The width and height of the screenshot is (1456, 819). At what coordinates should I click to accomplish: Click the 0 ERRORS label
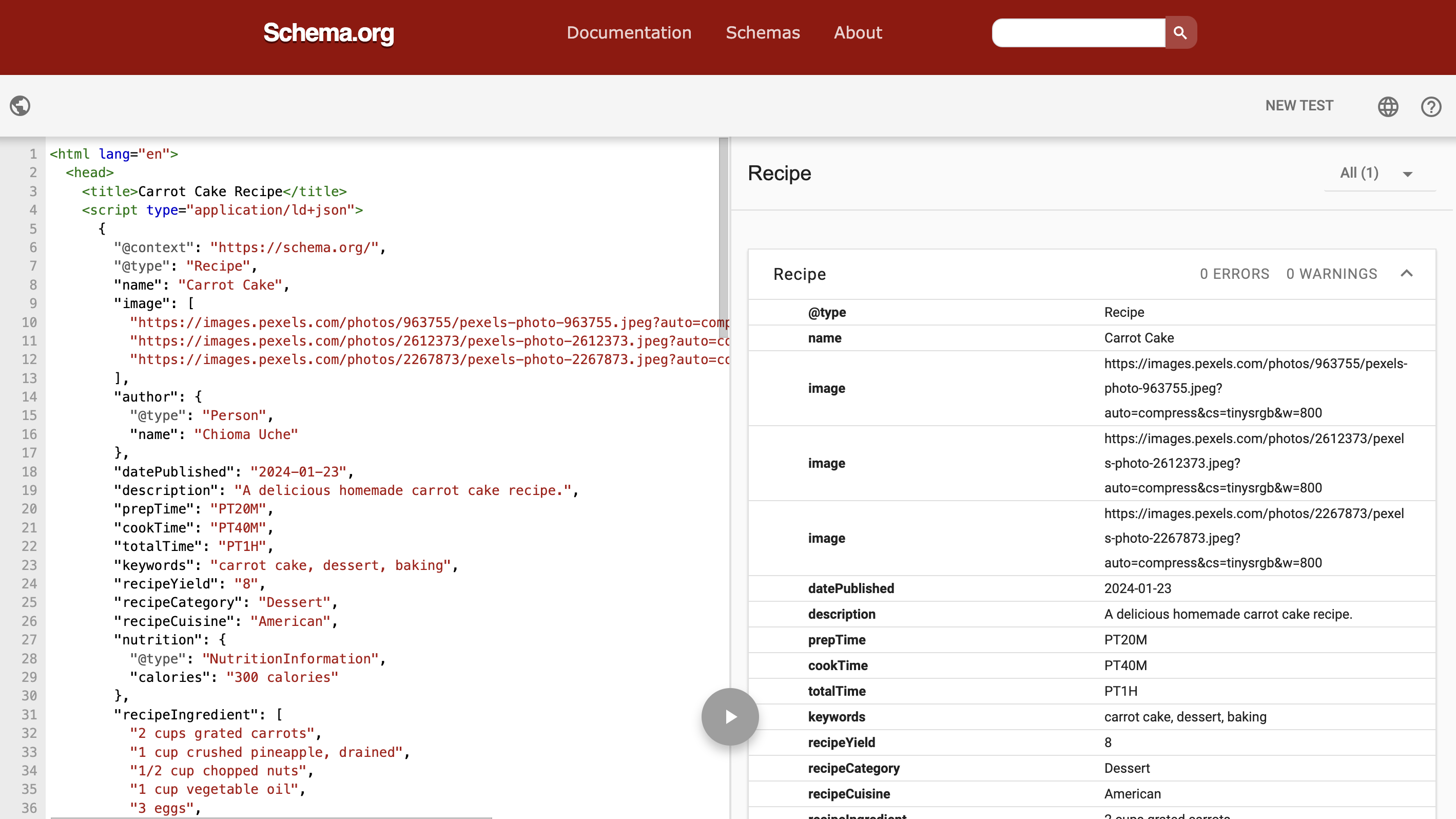(x=1234, y=274)
